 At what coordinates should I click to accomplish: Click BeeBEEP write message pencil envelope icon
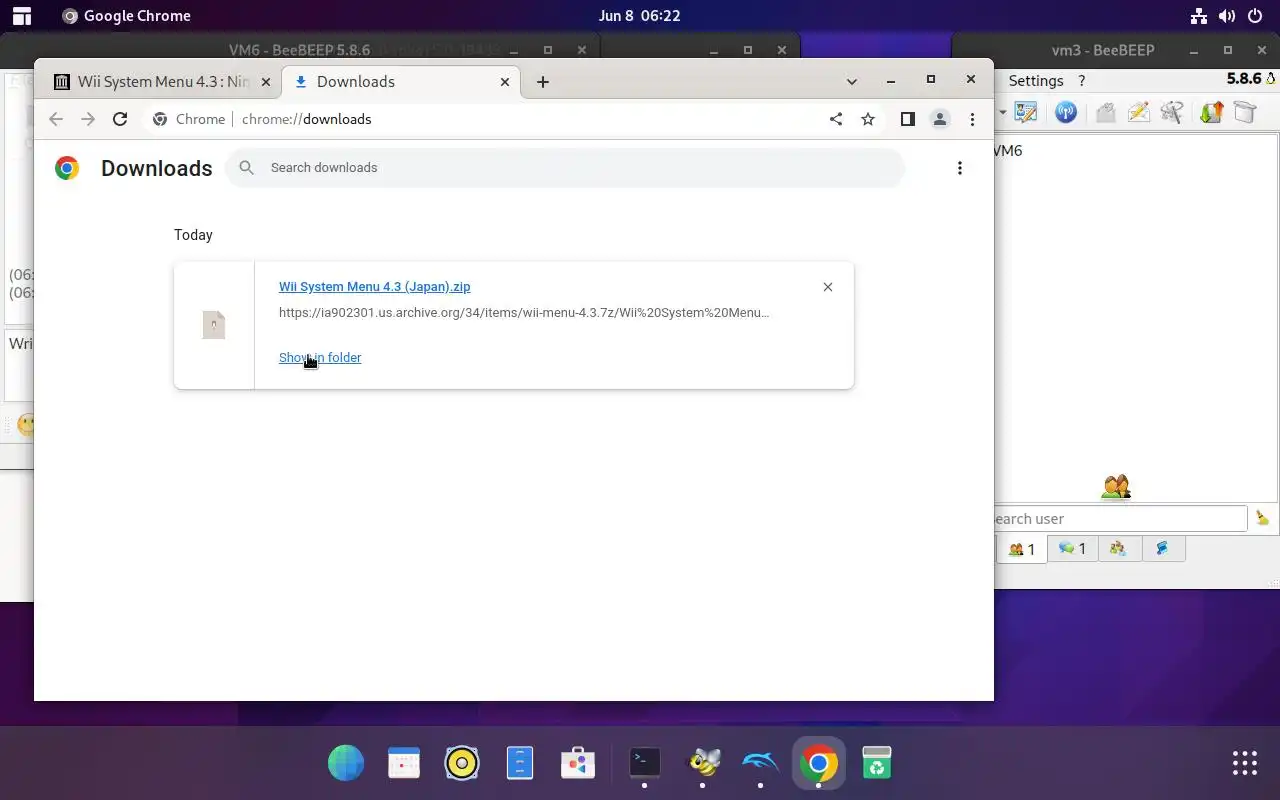[1138, 112]
